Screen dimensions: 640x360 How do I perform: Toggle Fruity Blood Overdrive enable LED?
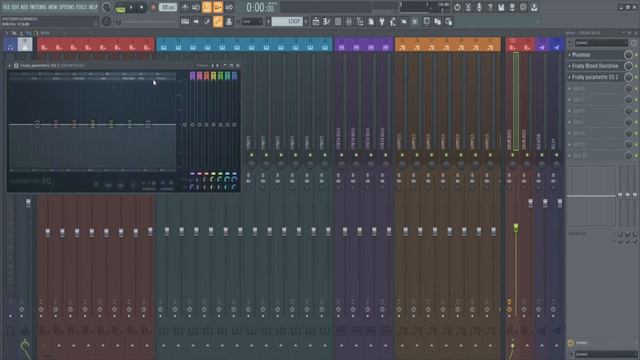pos(636,66)
